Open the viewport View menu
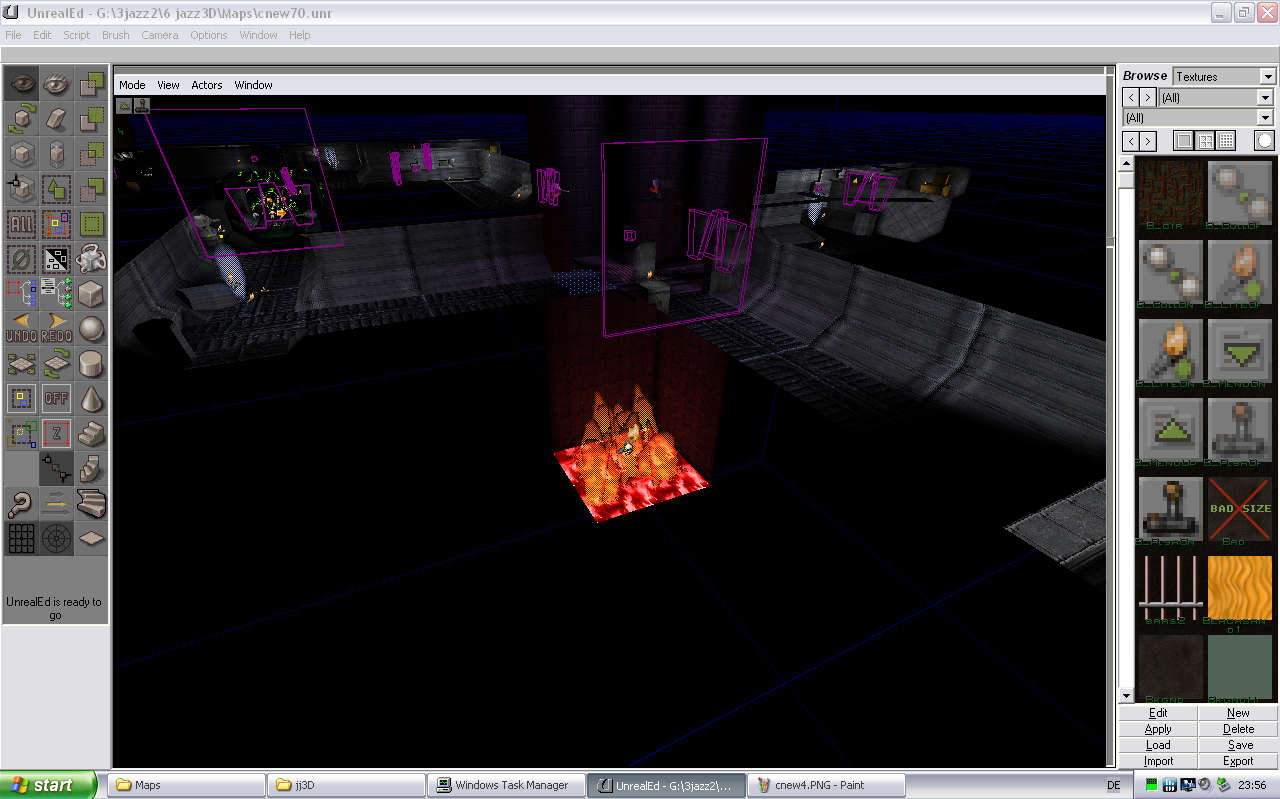The image size is (1280, 799). [x=168, y=85]
